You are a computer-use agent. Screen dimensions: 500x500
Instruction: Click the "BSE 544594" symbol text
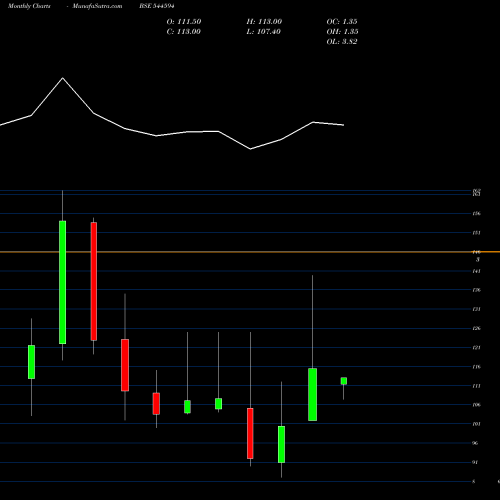(x=157, y=6)
